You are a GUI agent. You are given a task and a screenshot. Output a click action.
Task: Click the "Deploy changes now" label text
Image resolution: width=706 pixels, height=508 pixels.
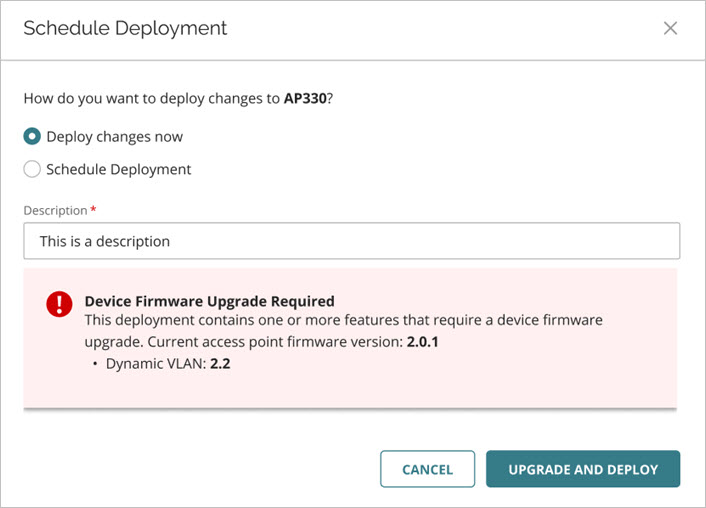click(114, 136)
